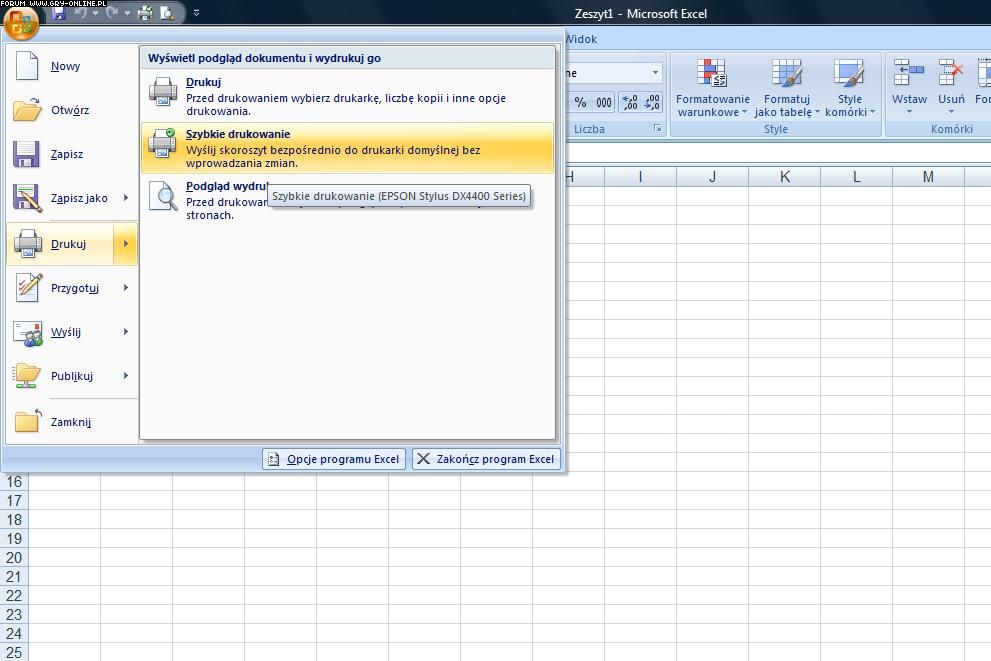Select row 17 header
The height and width of the screenshot is (661, 991).
point(14,500)
